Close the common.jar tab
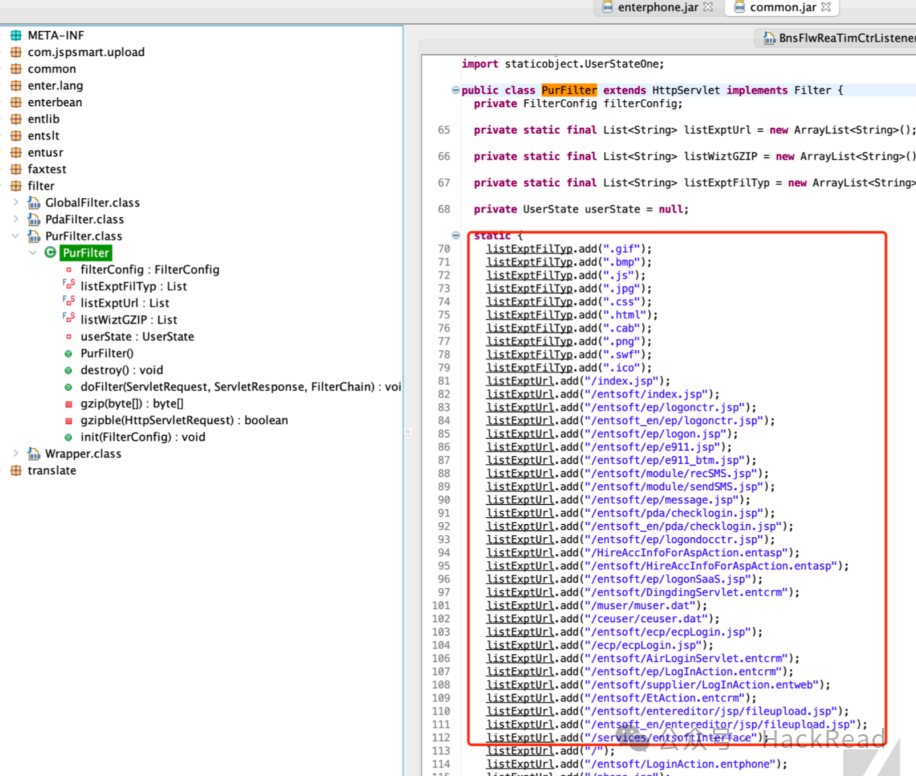Viewport: 916px width, 776px height. pos(826,7)
